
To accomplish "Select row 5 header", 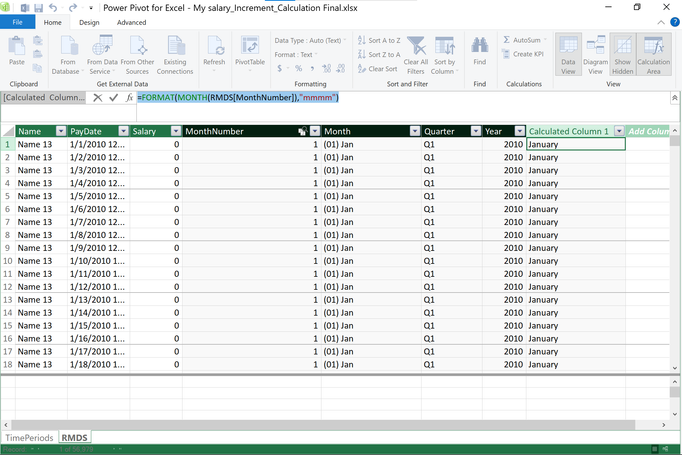I will pyautogui.click(x=7, y=196).
